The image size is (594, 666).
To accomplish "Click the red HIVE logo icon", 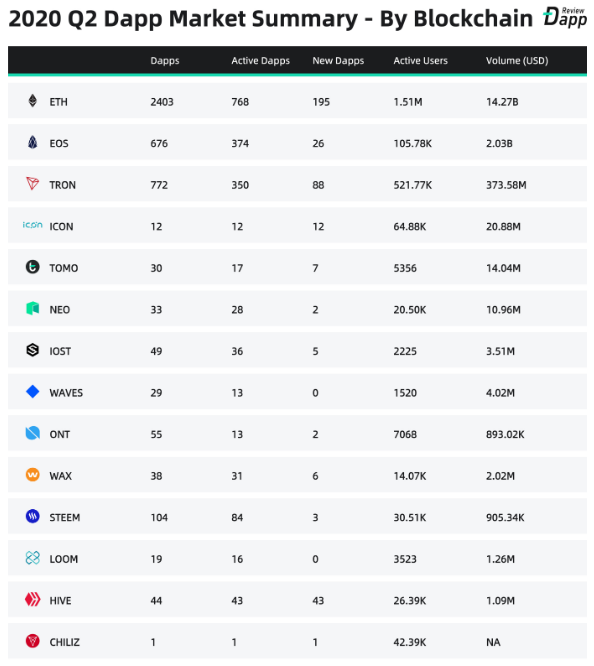I will coord(33,599).
